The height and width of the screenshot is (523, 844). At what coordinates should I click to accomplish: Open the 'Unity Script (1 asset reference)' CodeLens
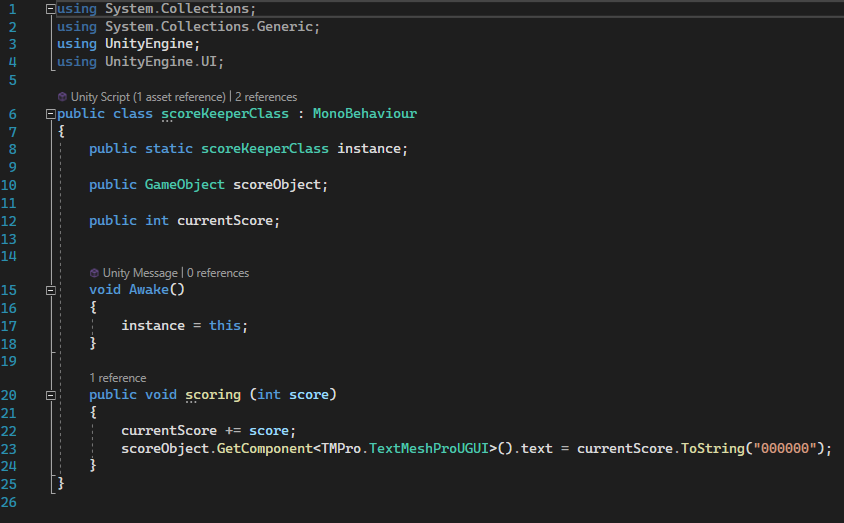click(148, 97)
